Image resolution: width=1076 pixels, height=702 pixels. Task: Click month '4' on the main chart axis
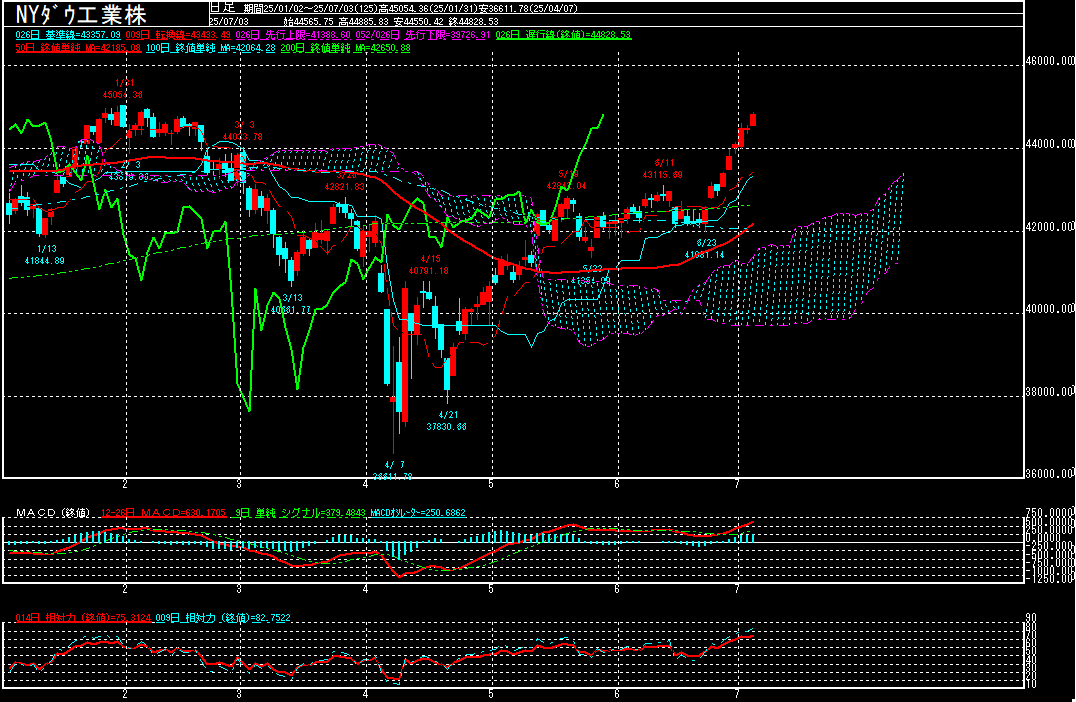click(x=366, y=484)
